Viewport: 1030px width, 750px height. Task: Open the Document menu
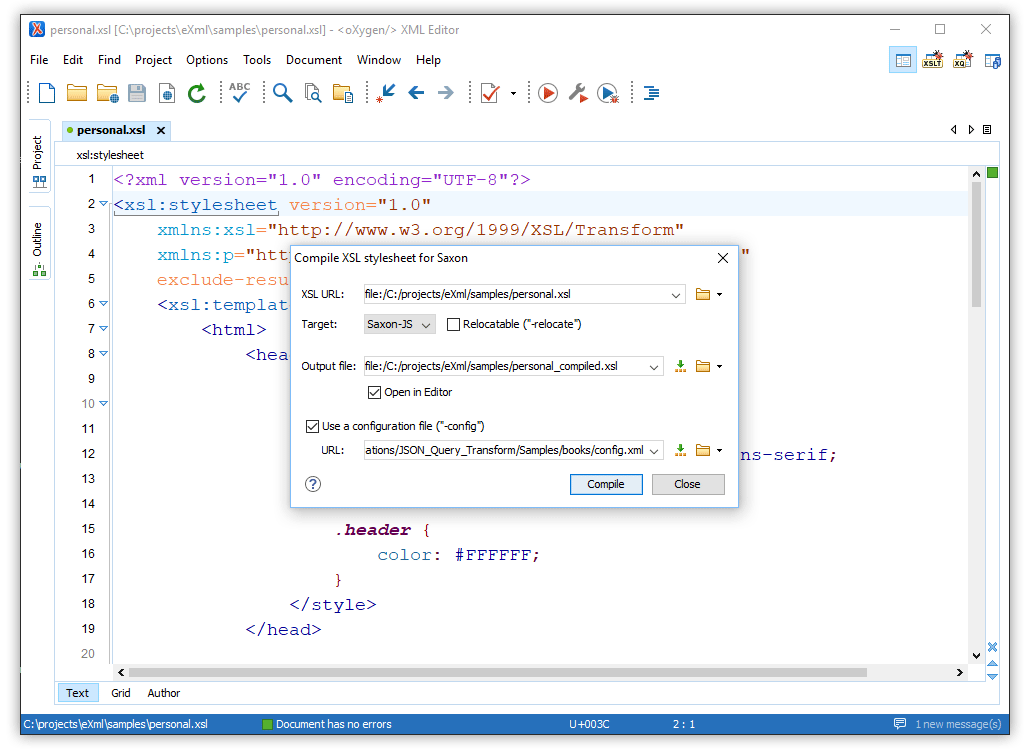[313, 60]
